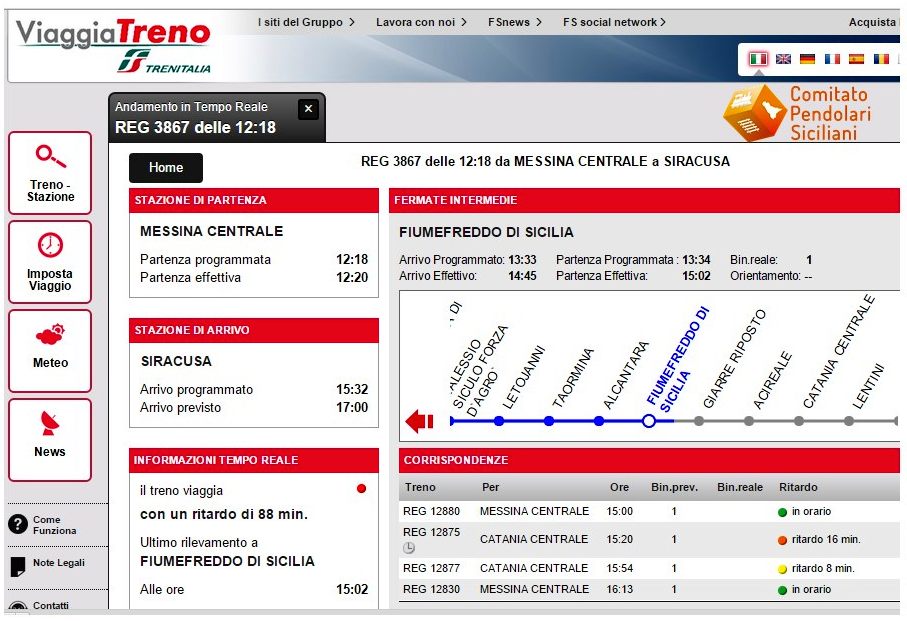Open train REG 12830 connection
The height and width of the screenshot is (621, 907).
tap(432, 589)
